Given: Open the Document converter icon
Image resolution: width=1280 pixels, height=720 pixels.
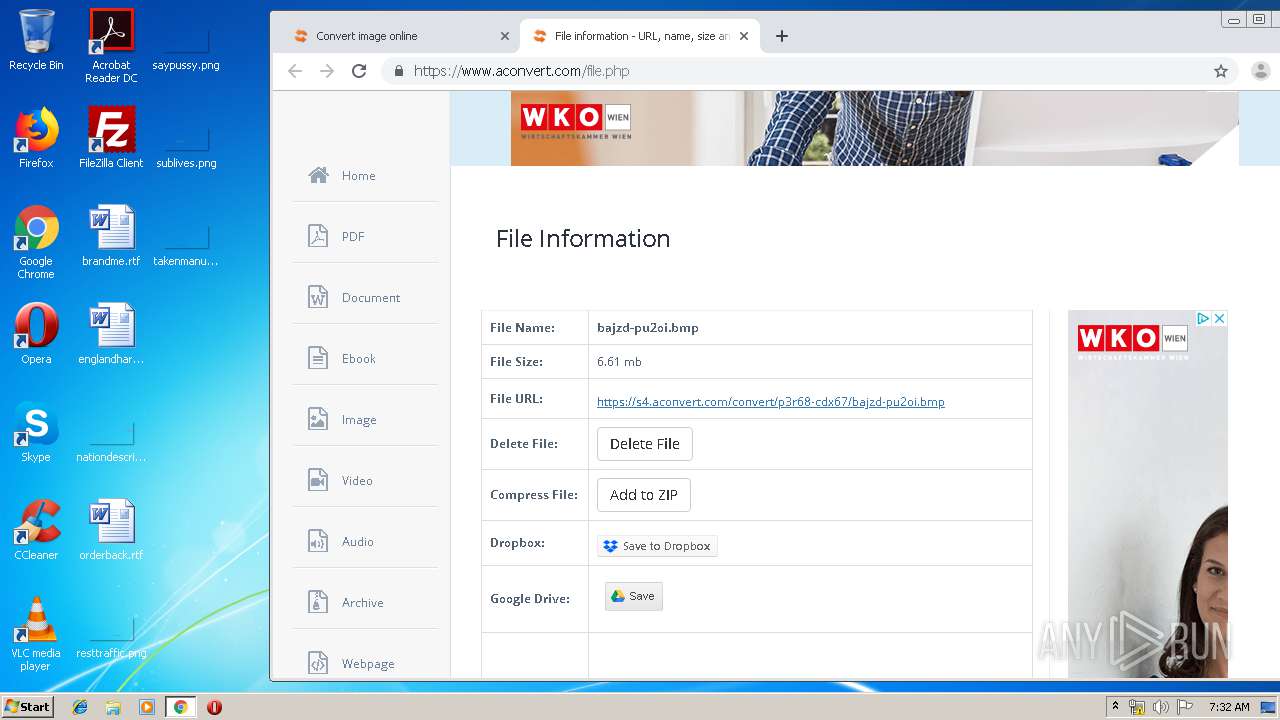Looking at the screenshot, I should pyautogui.click(x=318, y=297).
